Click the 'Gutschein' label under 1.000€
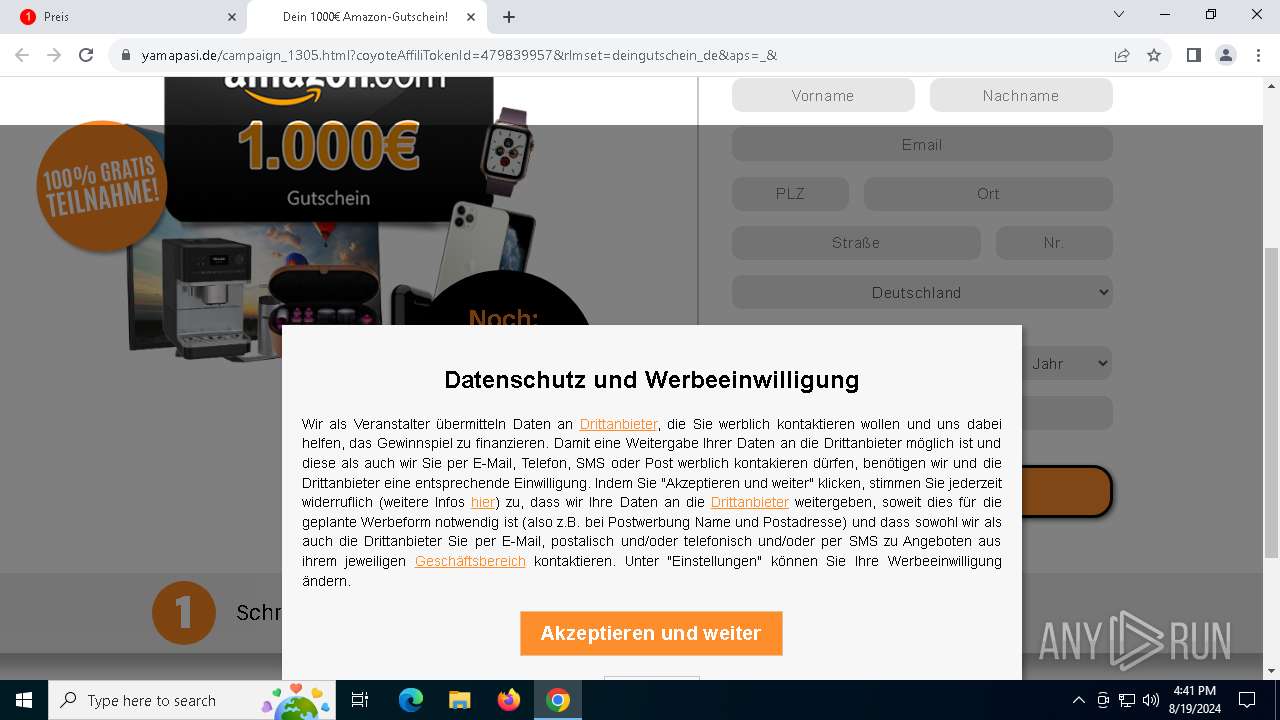 coord(328,198)
